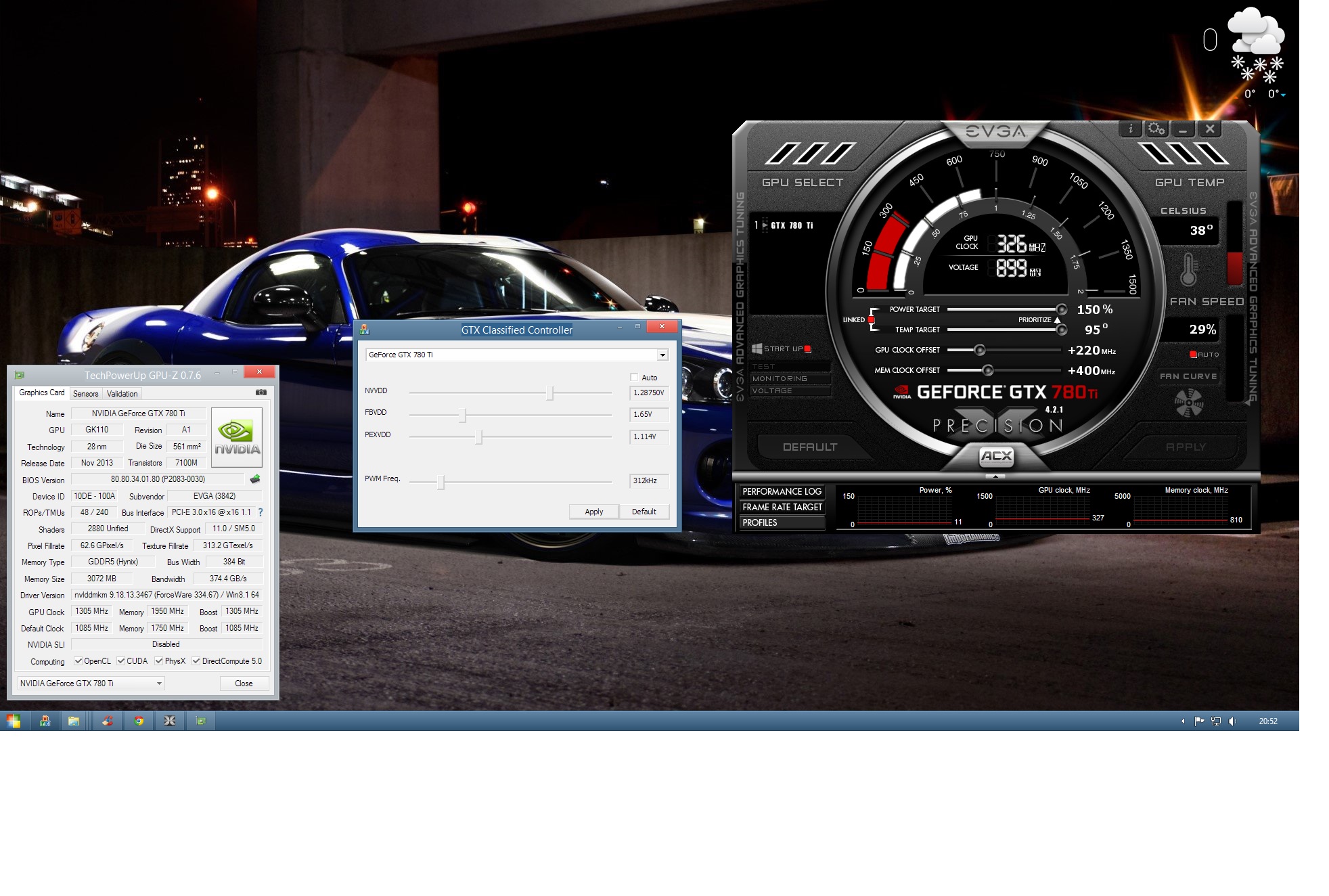Image resolution: width=1329 pixels, height=896 pixels.
Task: Click the Action Center flag tray icon
Action: [1199, 721]
